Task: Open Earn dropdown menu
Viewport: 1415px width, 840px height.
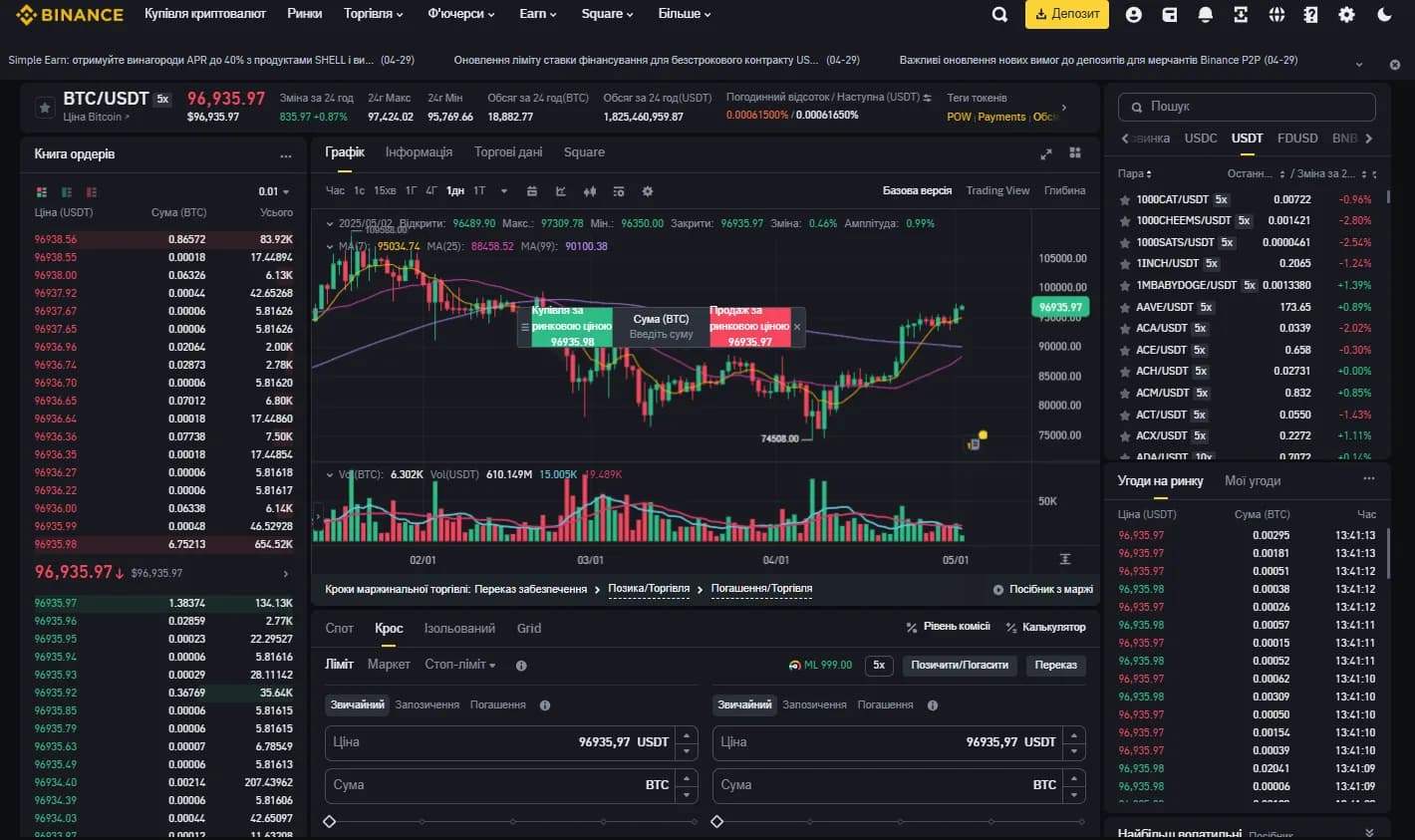Action: pyautogui.click(x=538, y=14)
